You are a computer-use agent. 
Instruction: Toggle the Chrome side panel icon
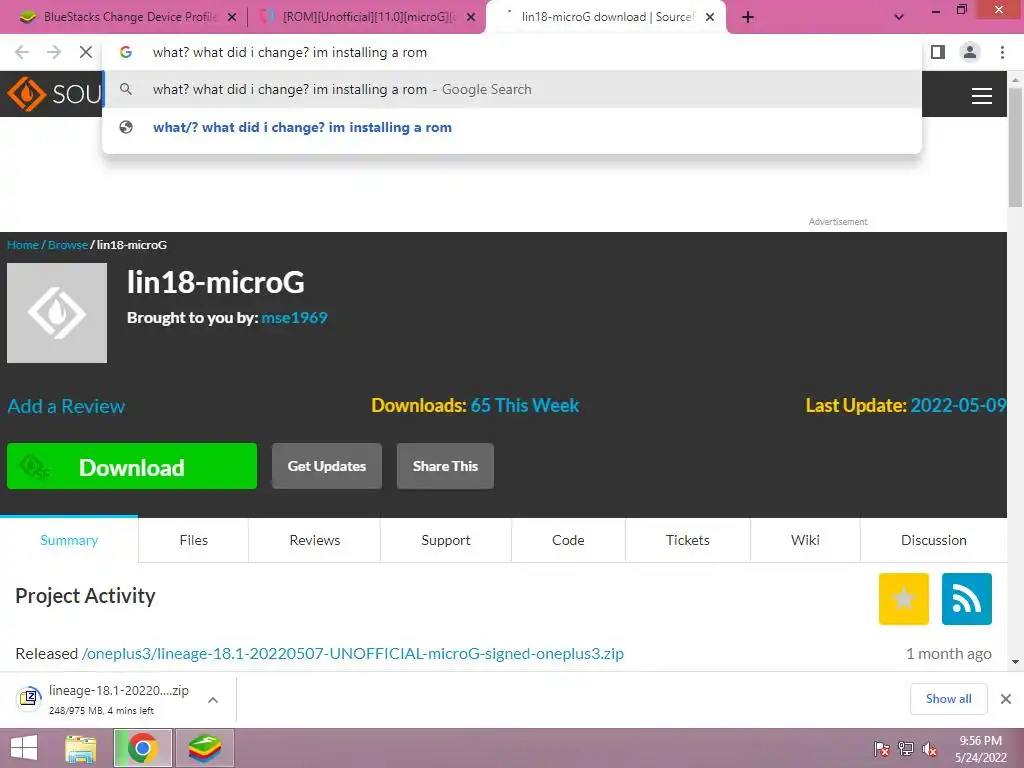[x=938, y=52]
